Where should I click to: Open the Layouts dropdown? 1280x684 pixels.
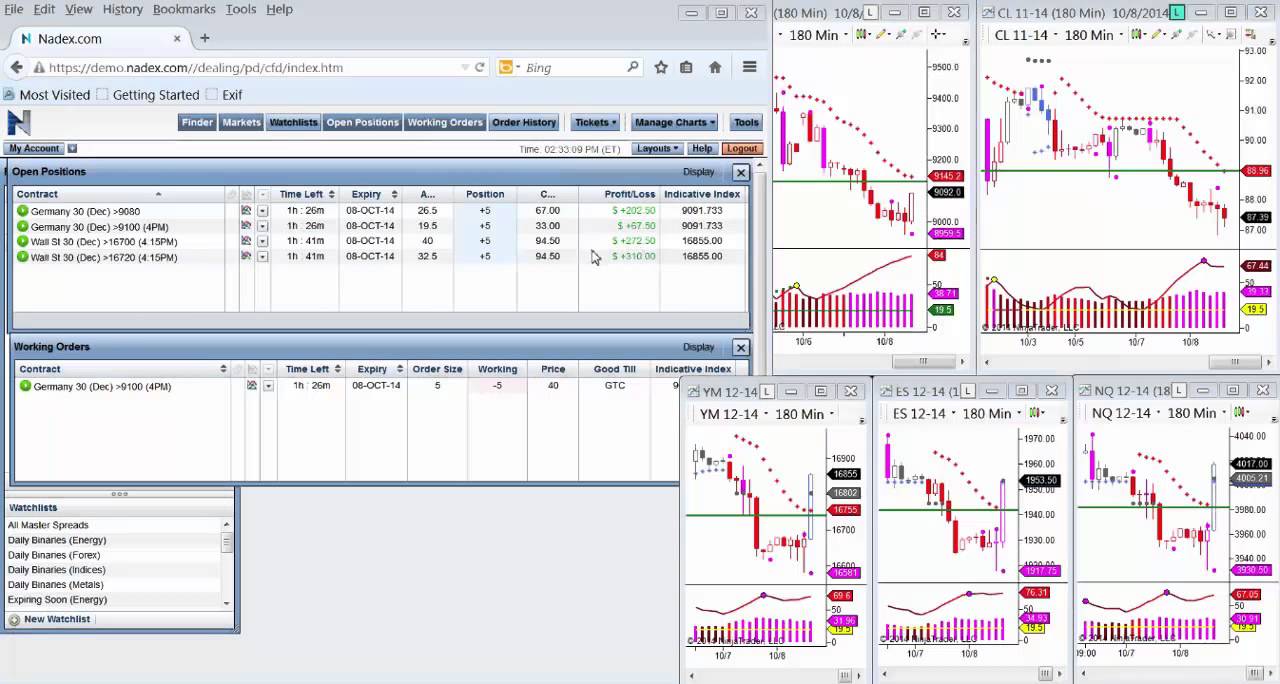[658, 148]
